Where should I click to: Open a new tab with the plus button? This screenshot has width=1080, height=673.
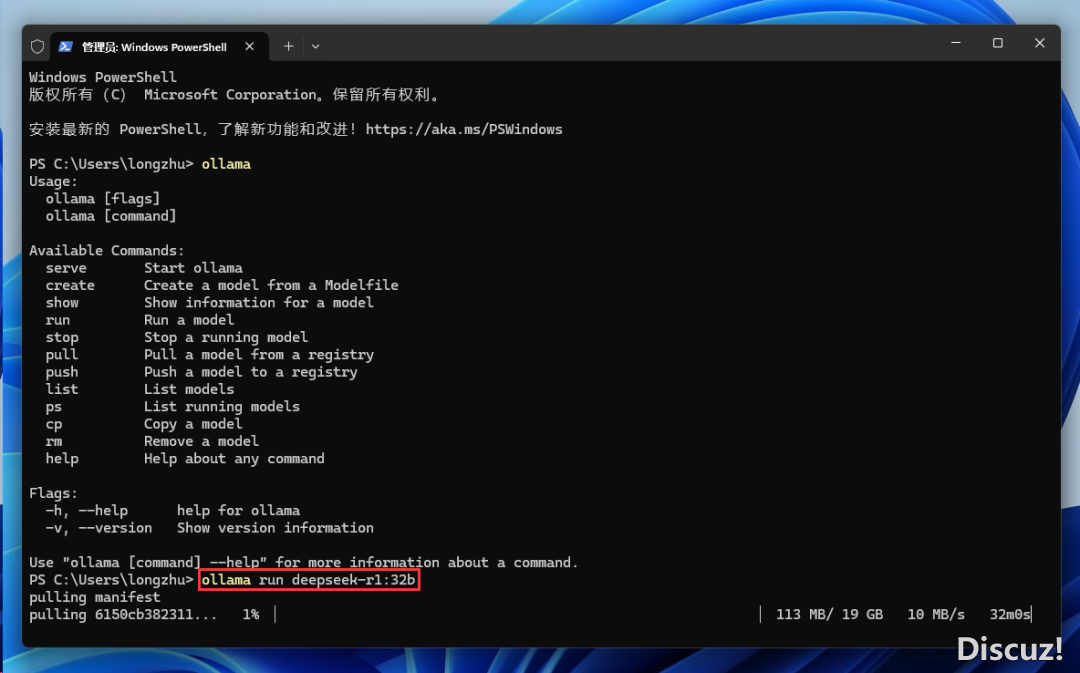(x=288, y=46)
